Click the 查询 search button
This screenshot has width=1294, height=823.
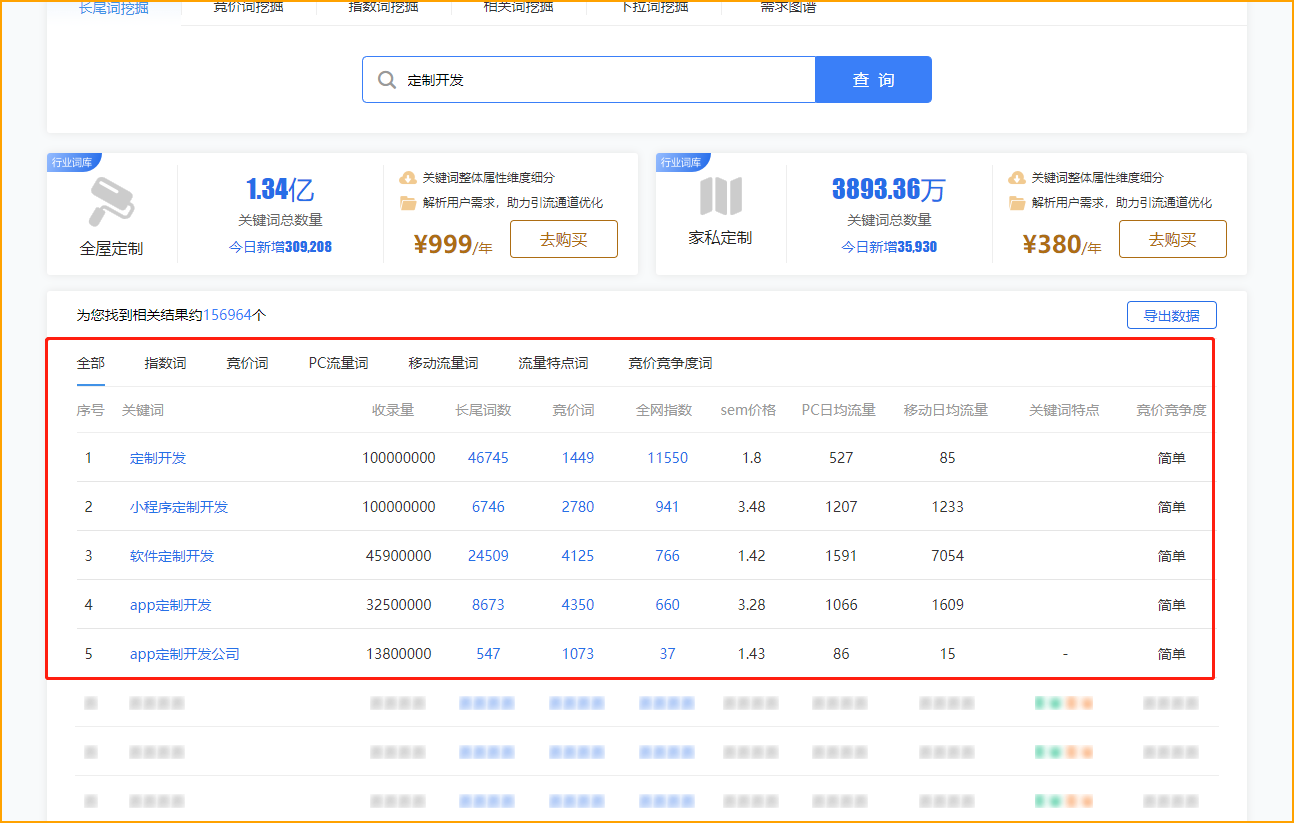click(873, 80)
